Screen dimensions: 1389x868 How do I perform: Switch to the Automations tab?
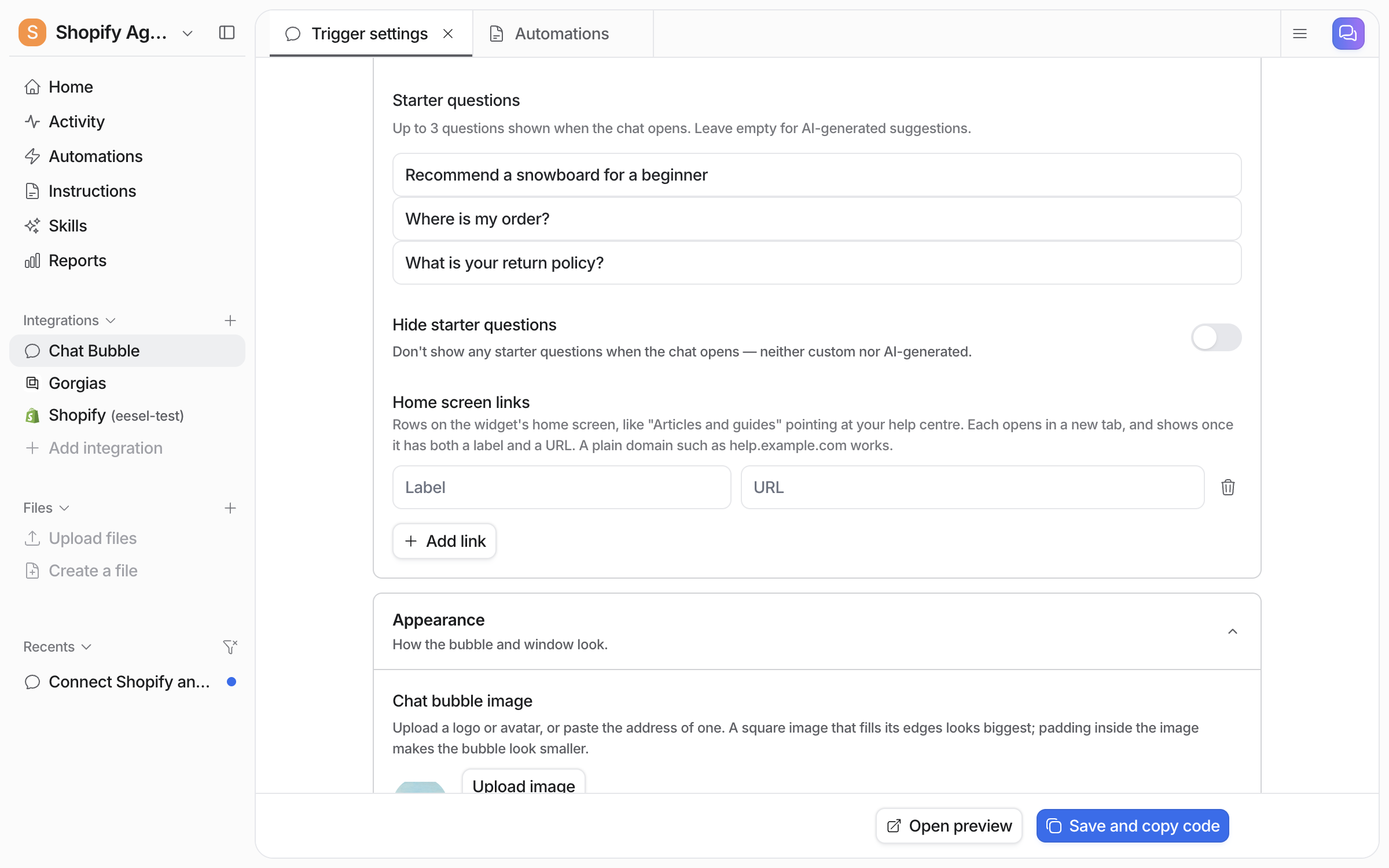click(x=563, y=34)
